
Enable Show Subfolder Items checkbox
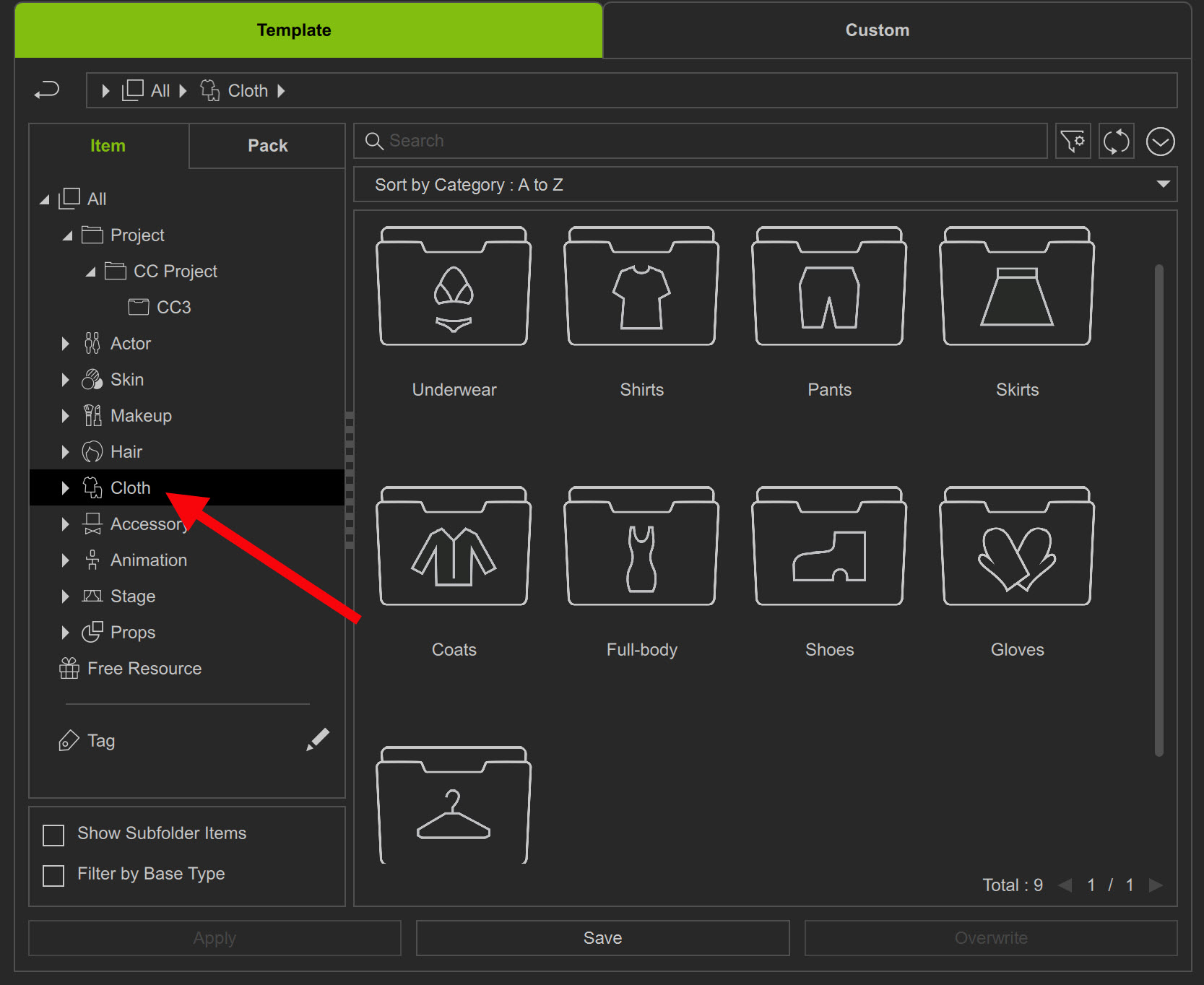click(x=53, y=835)
